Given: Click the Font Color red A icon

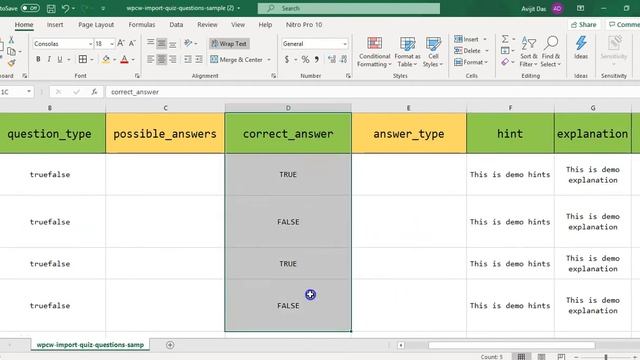Looking at the screenshot, I should tap(124, 60).
